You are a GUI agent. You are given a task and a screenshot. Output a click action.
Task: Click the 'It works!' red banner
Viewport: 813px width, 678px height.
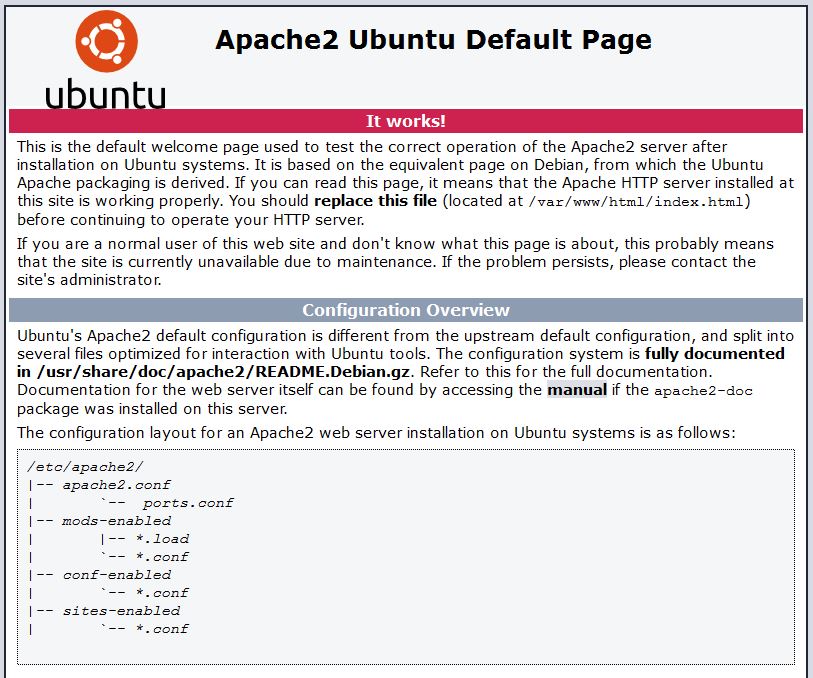pos(406,121)
